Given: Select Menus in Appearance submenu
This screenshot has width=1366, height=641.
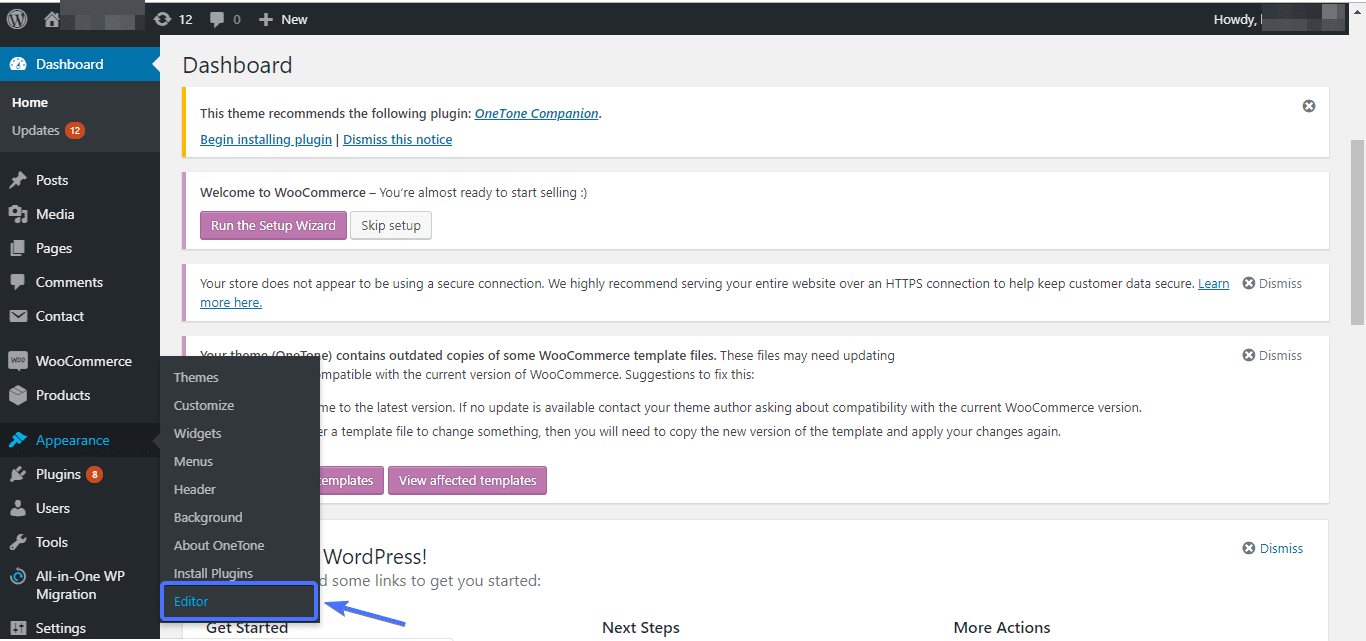Looking at the screenshot, I should coord(193,461).
